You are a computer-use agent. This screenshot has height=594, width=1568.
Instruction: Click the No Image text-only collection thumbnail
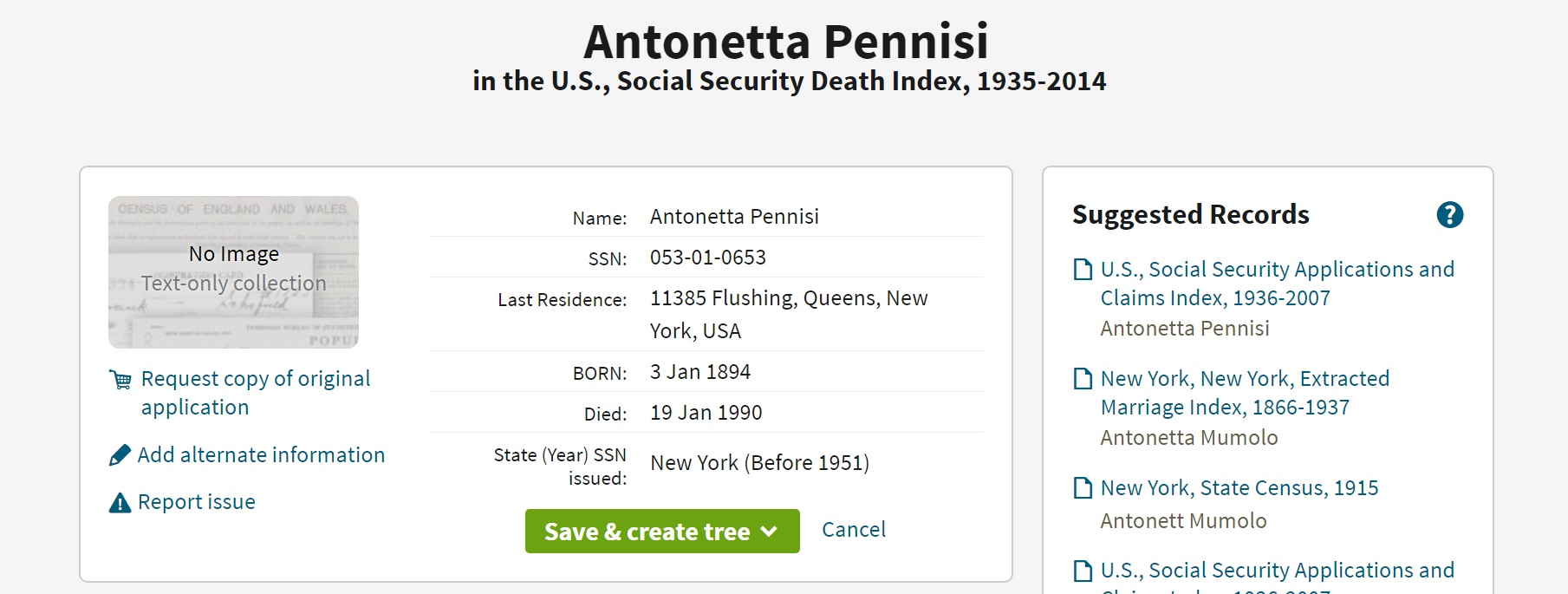point(233,271)
